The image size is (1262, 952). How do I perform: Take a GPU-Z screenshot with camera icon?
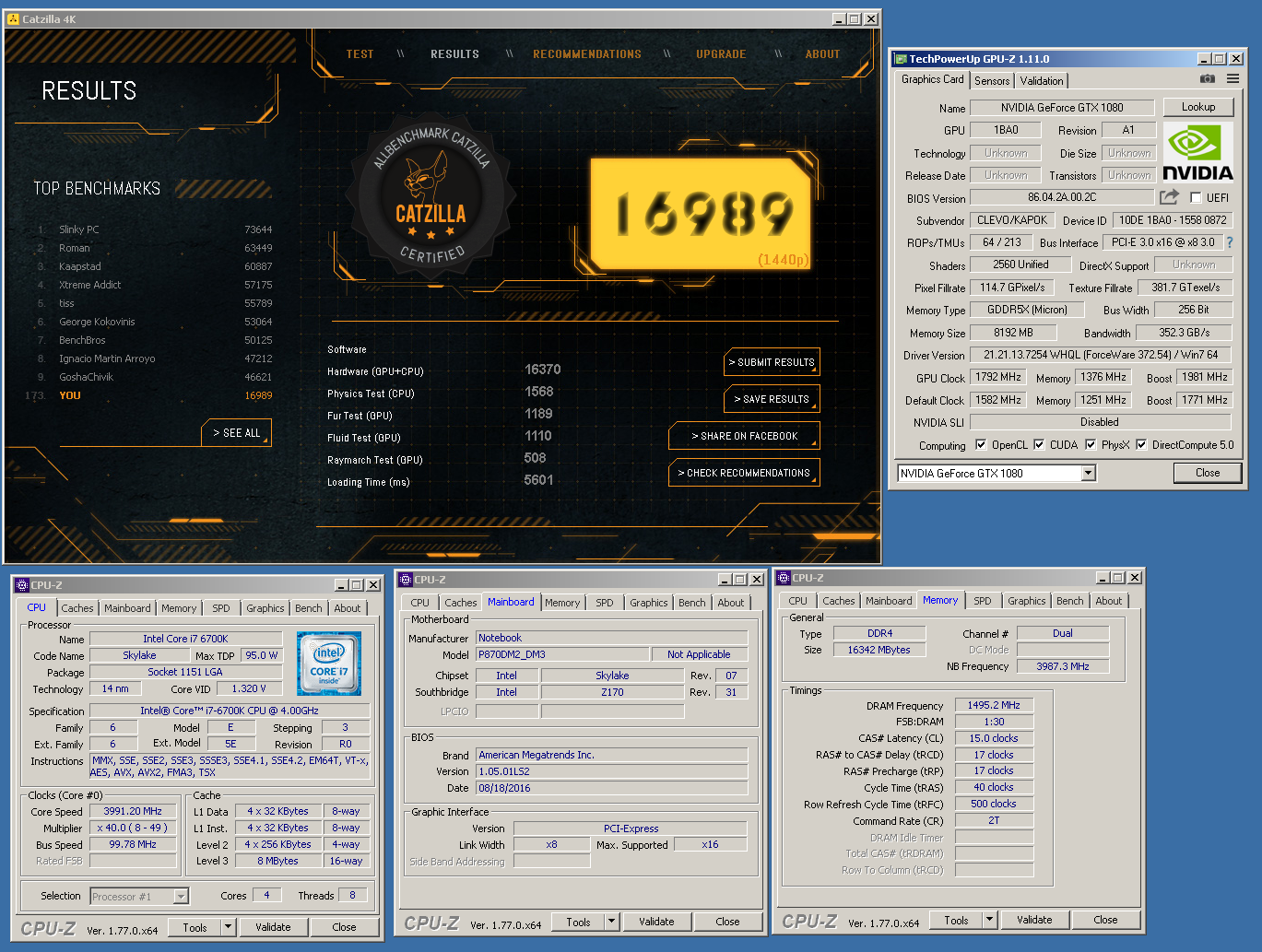coord(1208,79)
